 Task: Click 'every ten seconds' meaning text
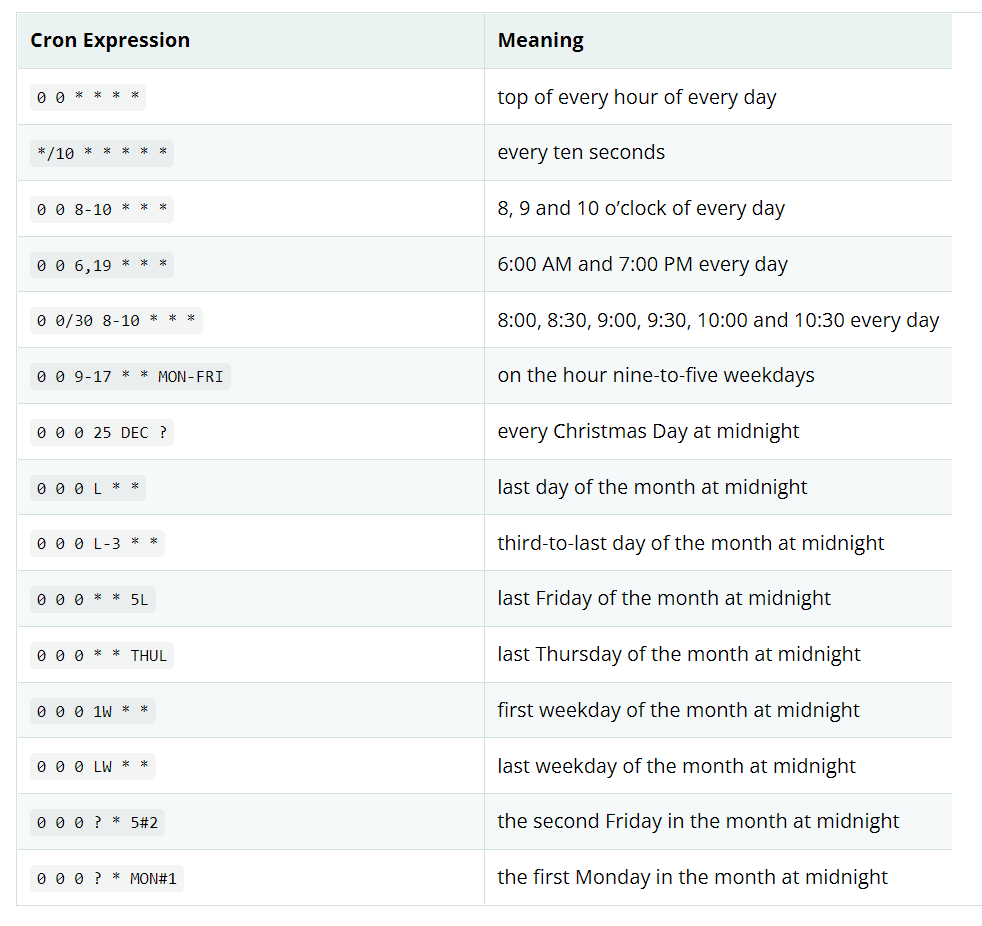pyautogui.click(x=581, y=152)
